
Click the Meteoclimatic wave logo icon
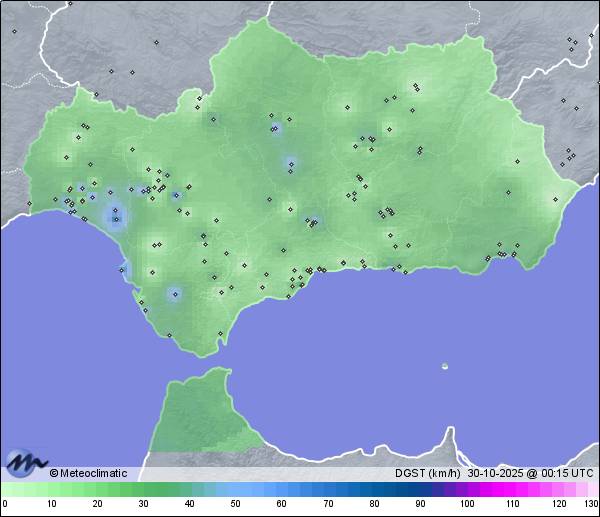point(24,463)
